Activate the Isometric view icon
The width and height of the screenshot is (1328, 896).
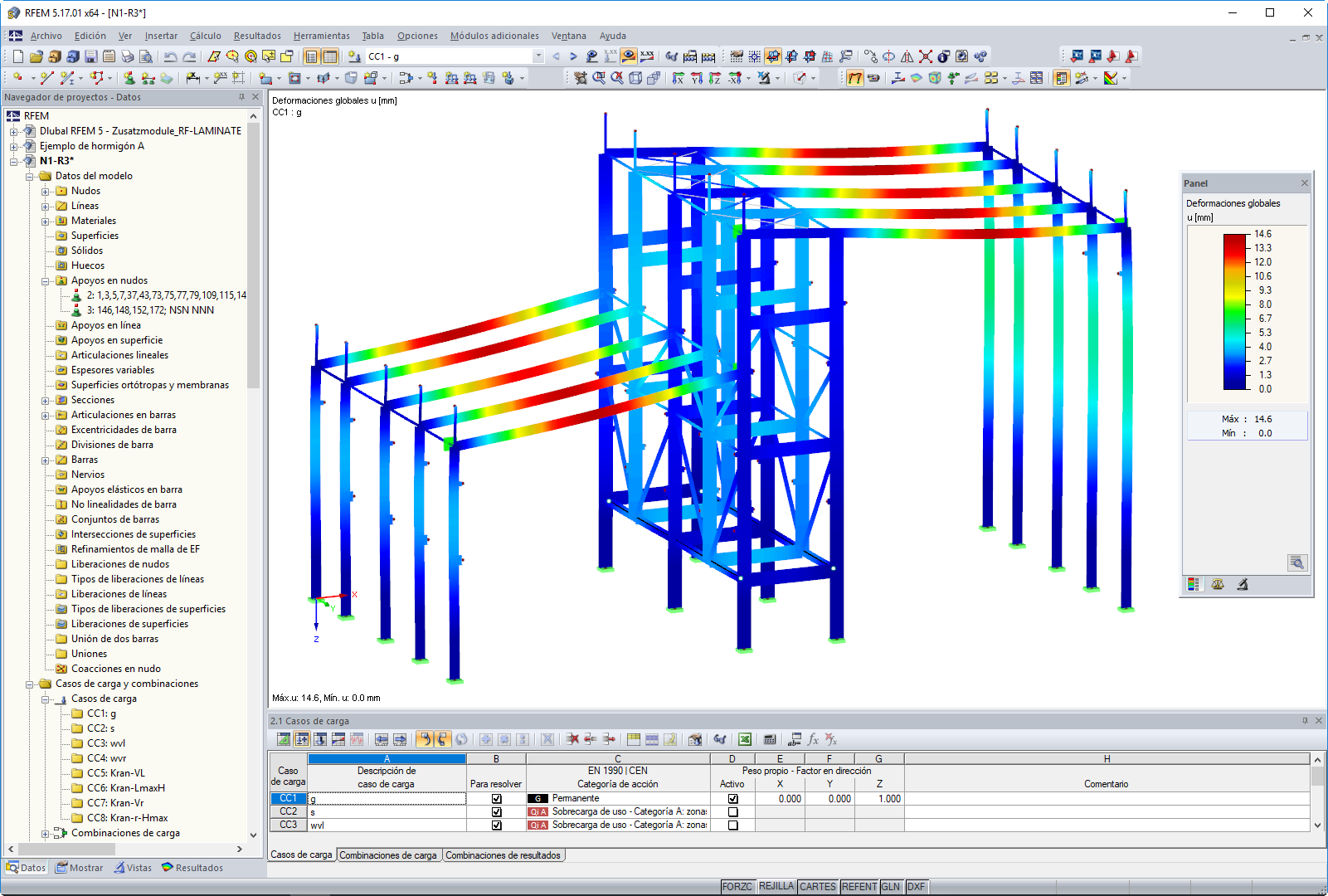(x=635, y=79)
